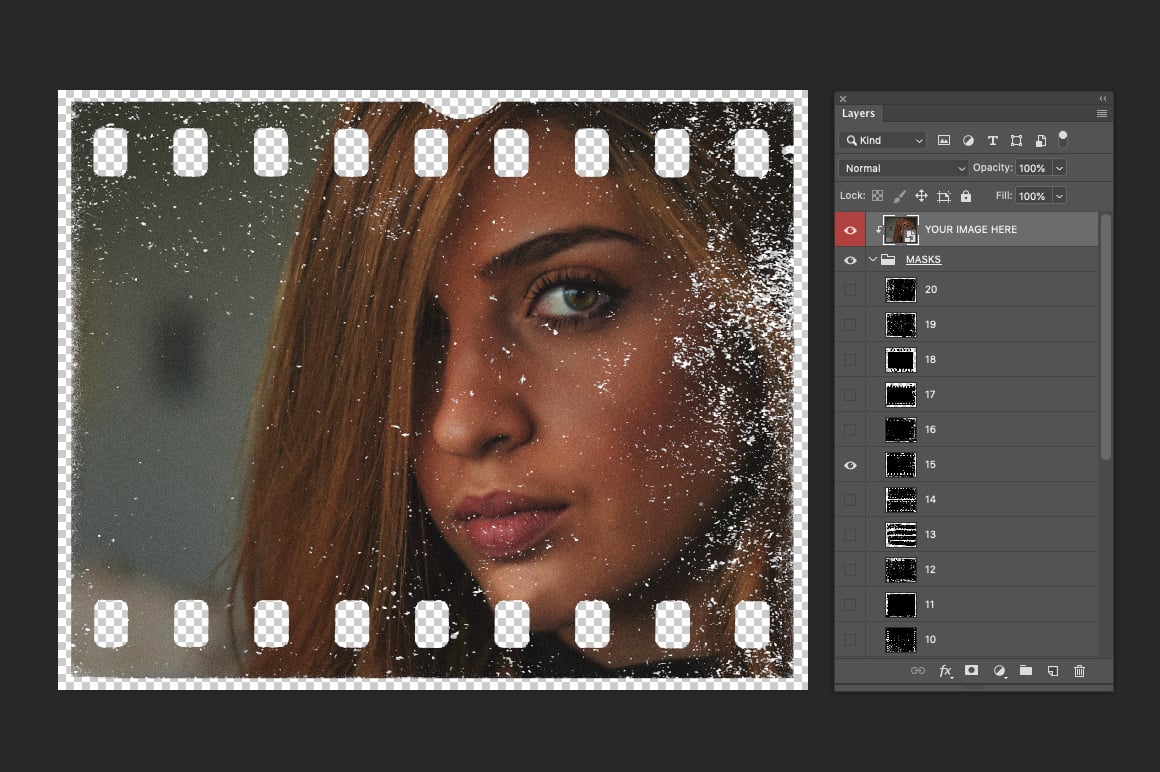
Task: Click the Opacity value field
Action: click(x=1033, y=169)
